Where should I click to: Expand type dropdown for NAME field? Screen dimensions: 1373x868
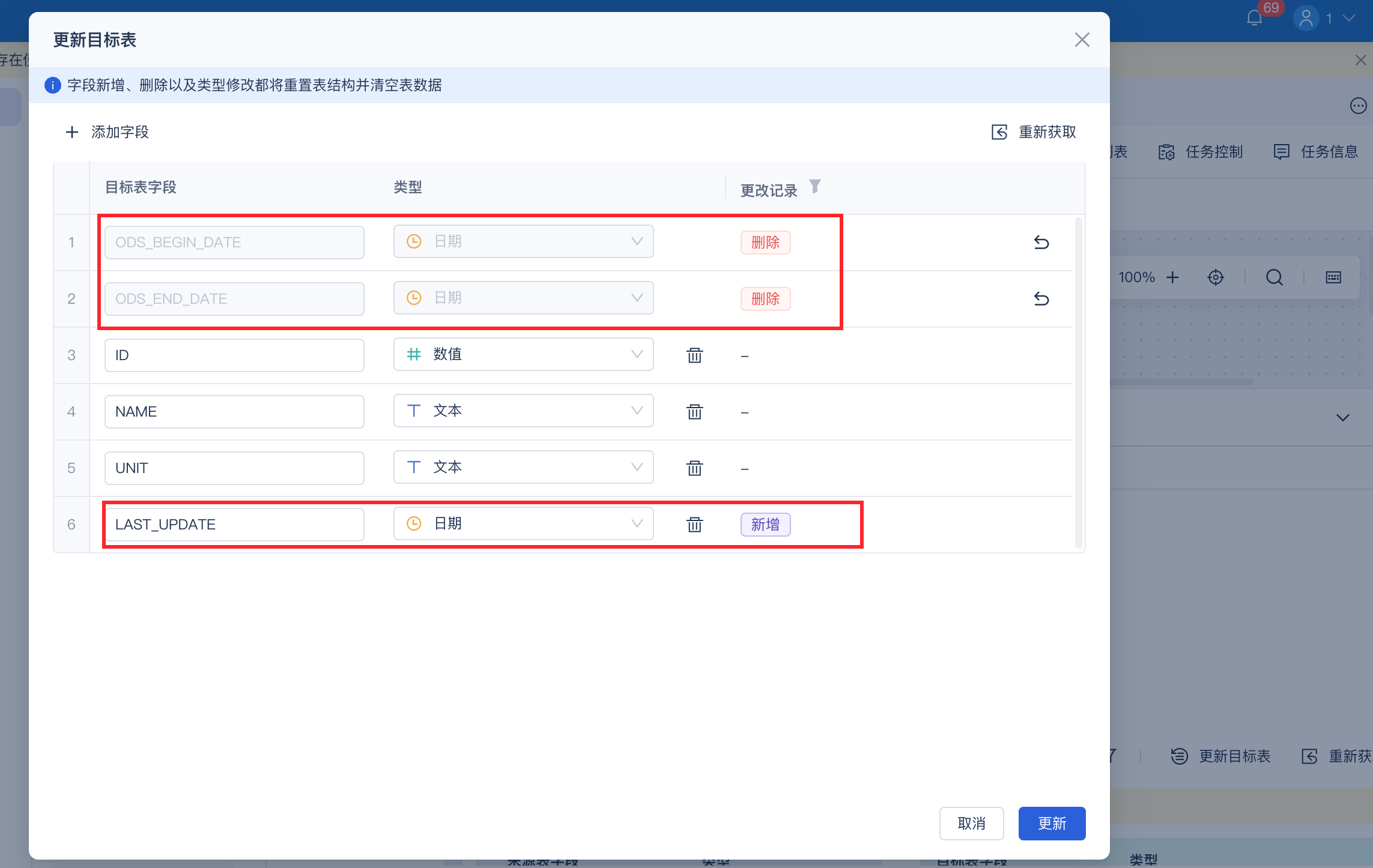pos(523,411)
